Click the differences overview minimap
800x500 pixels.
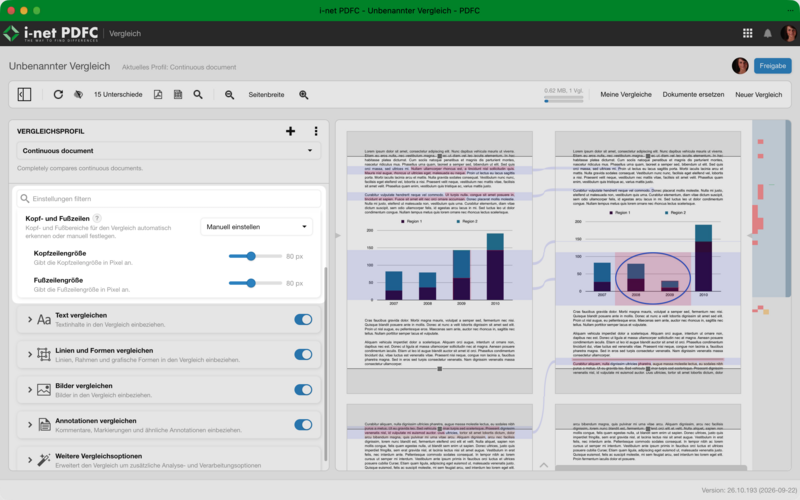tap(771, 295)
